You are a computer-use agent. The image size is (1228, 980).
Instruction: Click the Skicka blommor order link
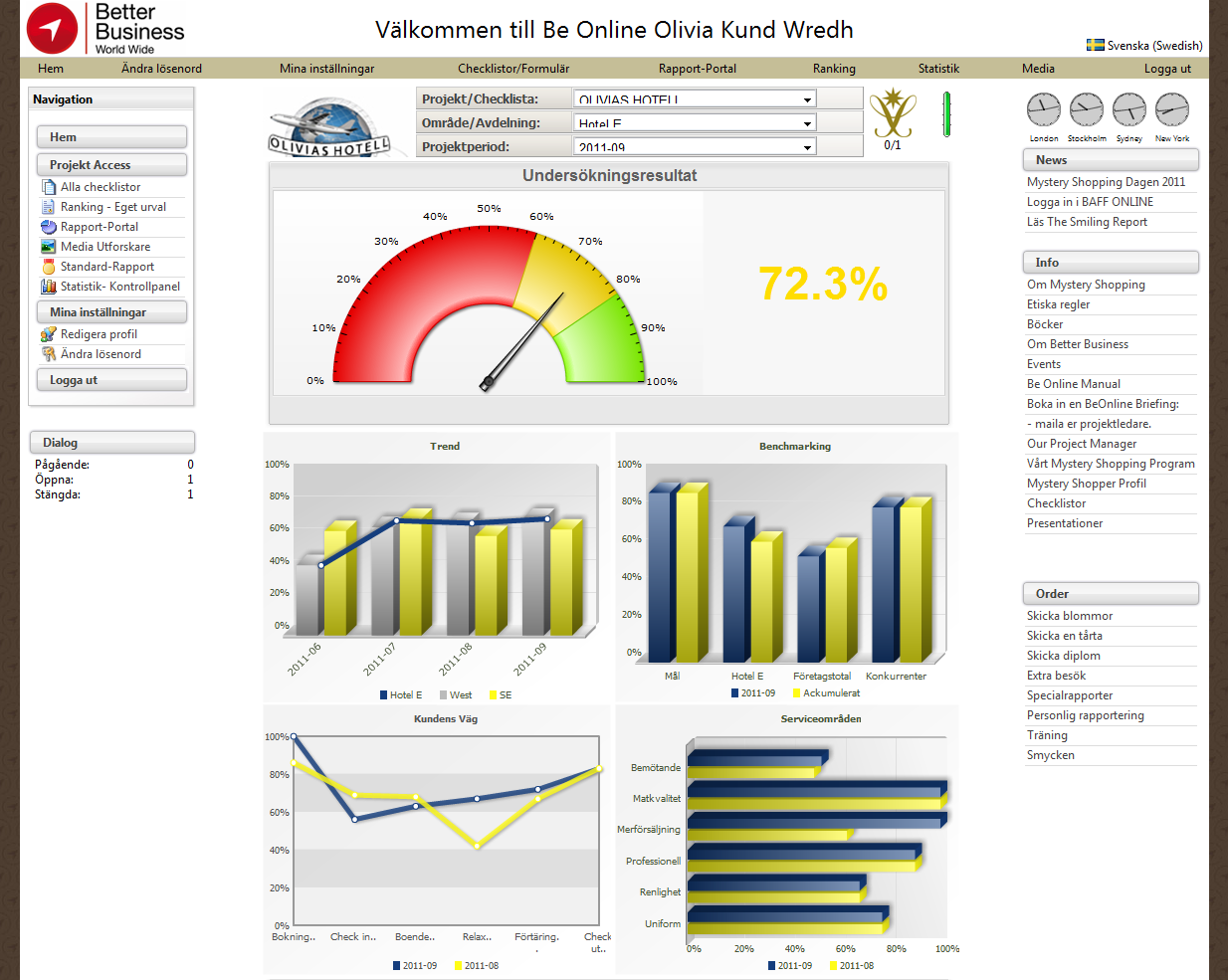(x=1070, y=616)
